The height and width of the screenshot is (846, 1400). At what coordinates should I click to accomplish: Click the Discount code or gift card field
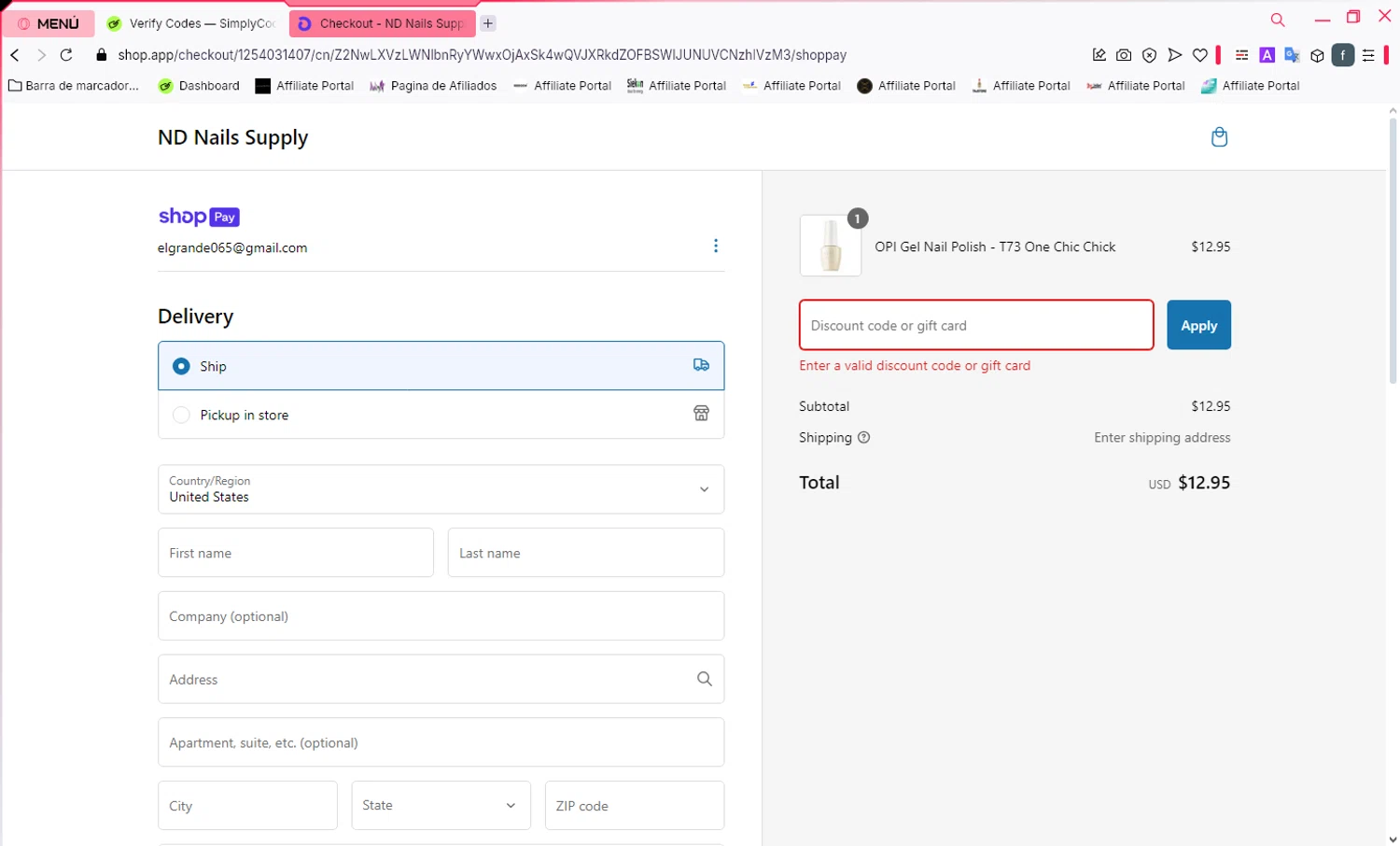(976, 325)
